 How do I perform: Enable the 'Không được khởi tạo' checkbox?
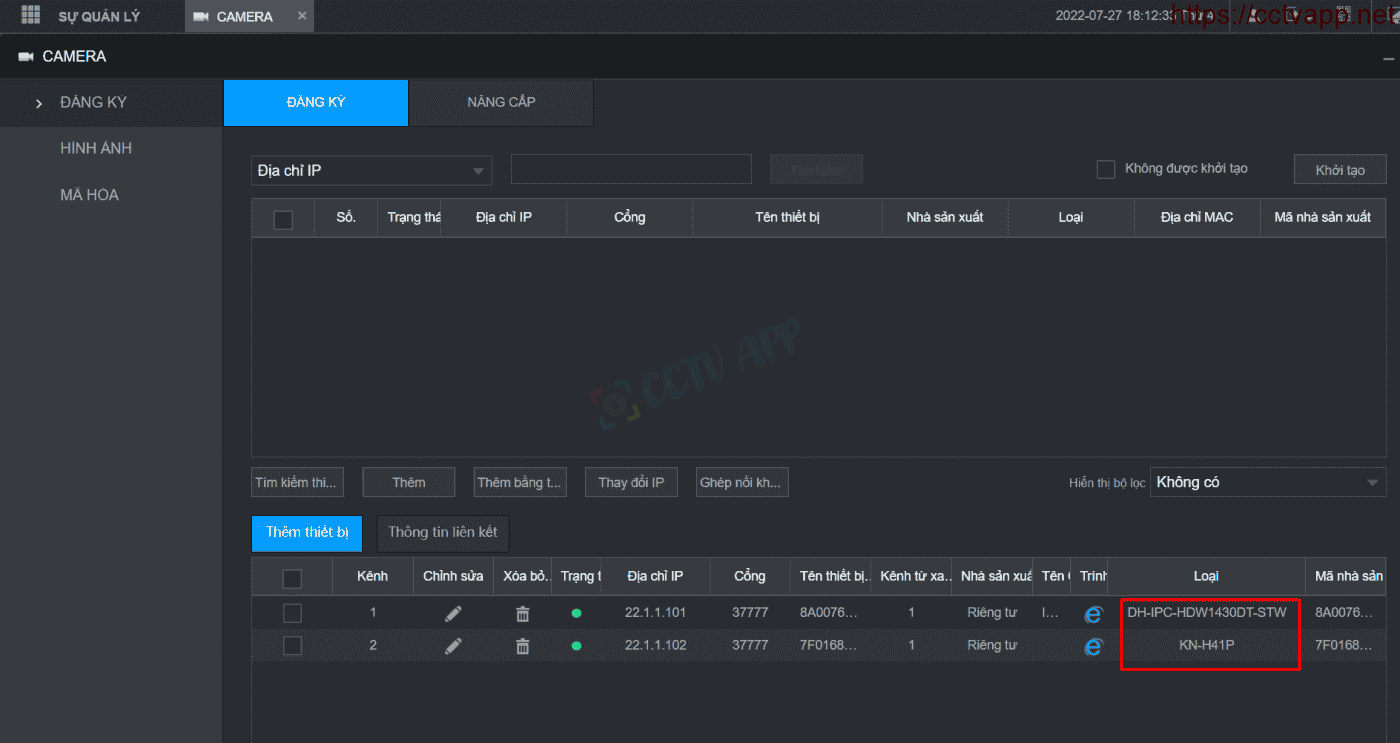point(1105,169)
